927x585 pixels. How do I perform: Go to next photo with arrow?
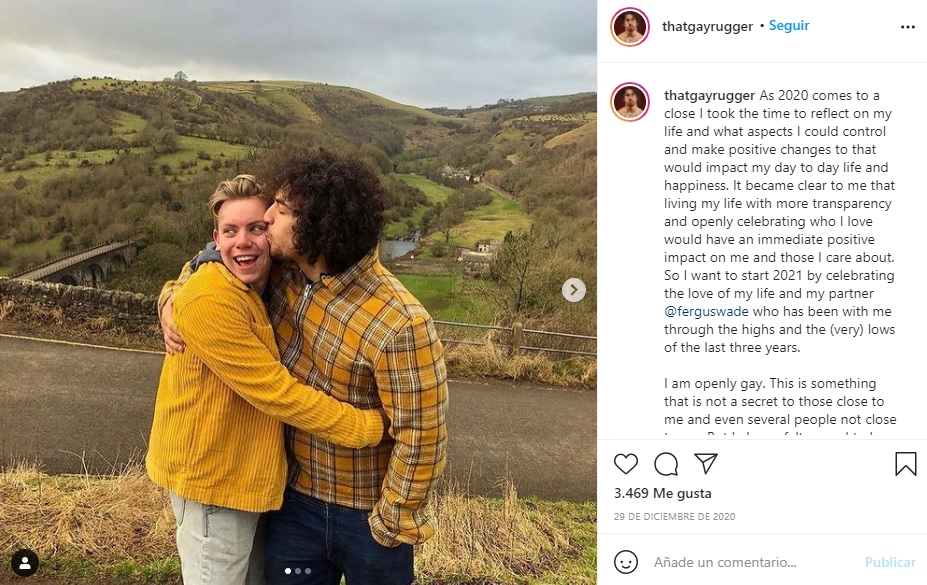[573, 290]
